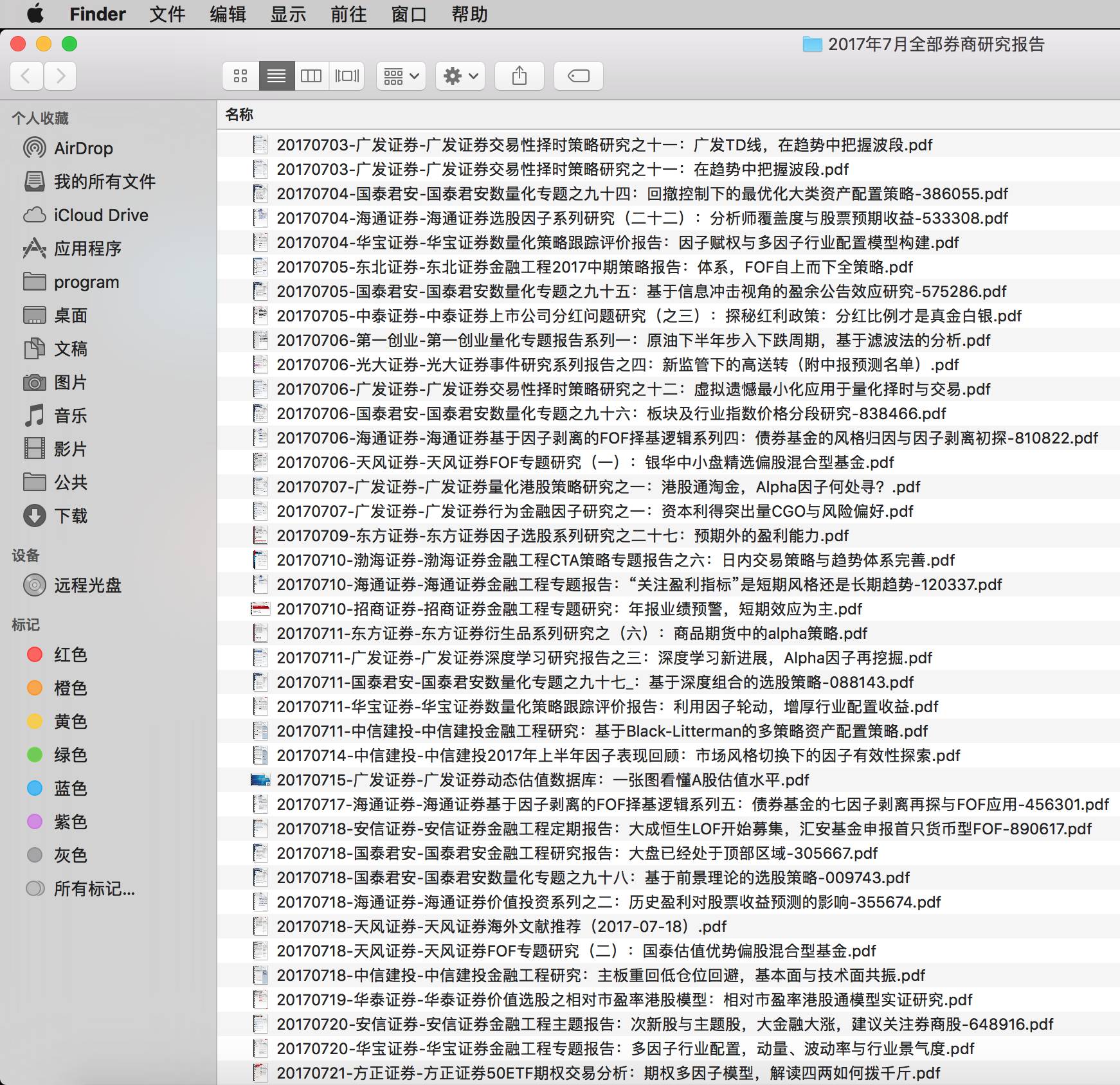
Task: Select the 华宝证券 多因子行业配置 动量 file
Action: (x=669, y=1048)
